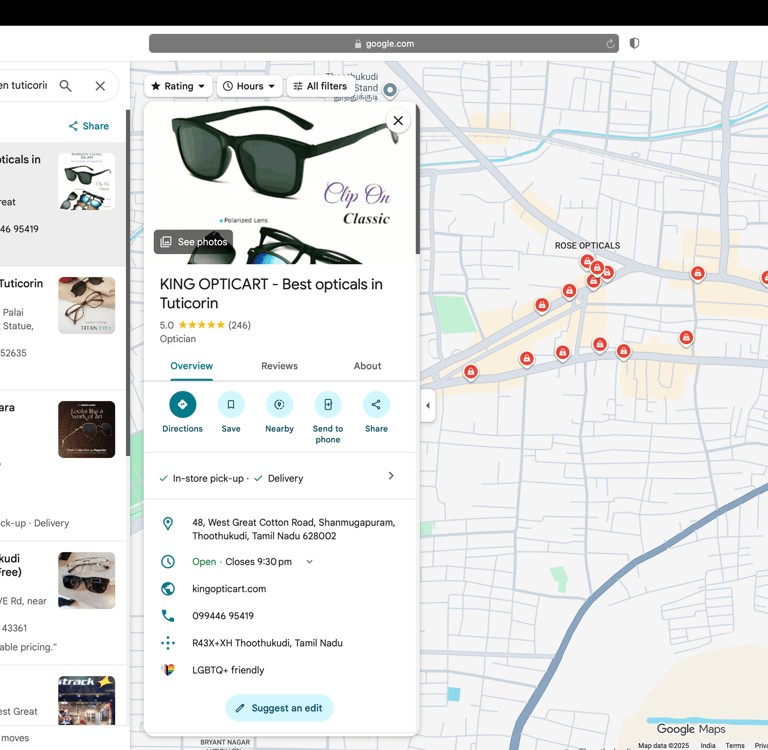Viewport: 768px width, 750px height.
Task: Share the search results list
Action: (x=89, y=126)
